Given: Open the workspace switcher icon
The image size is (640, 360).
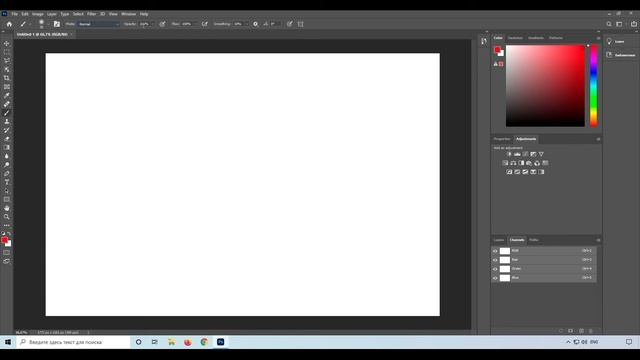Looking at the screenshot, I should coord(620,24).
